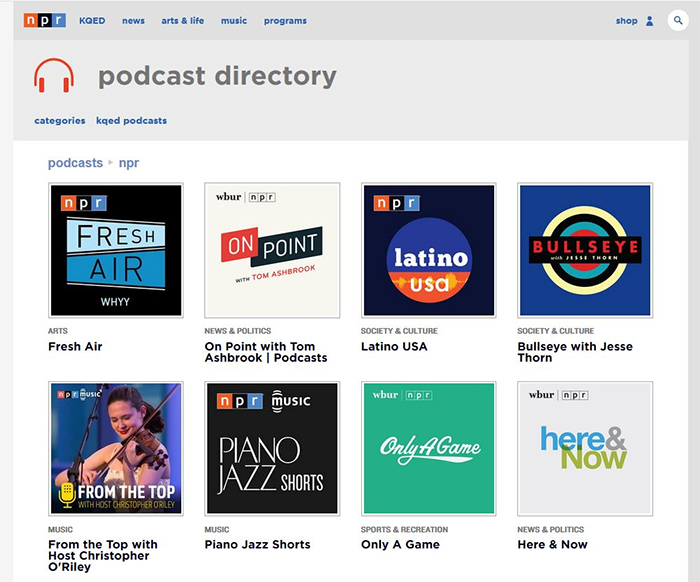Open the Fresh Air cover art

point(116,250)
